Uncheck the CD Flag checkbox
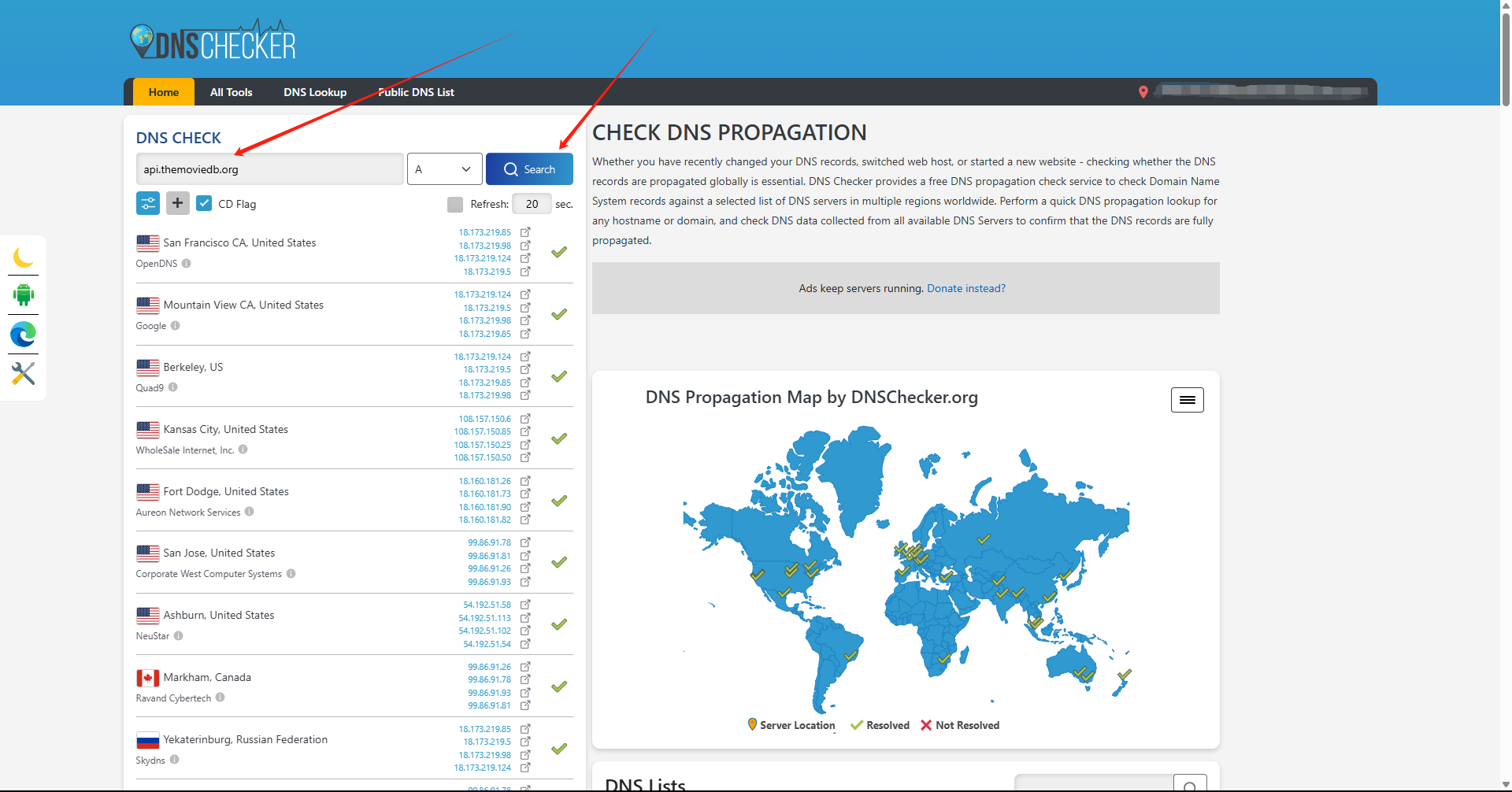 (204, 204)
